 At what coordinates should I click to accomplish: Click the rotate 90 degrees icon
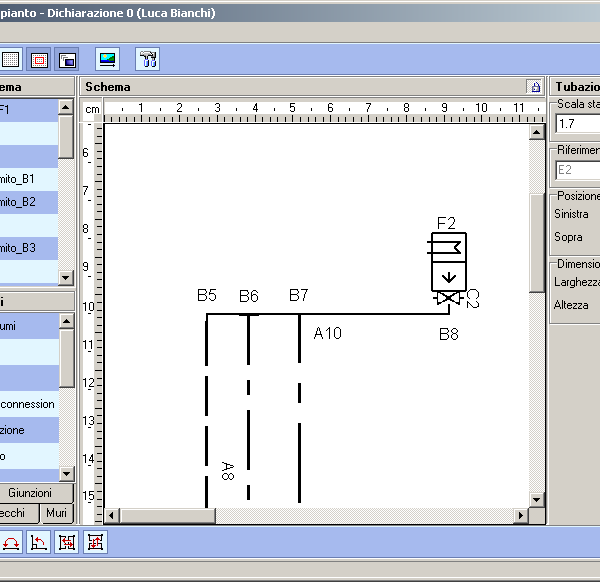pos(39,542)
